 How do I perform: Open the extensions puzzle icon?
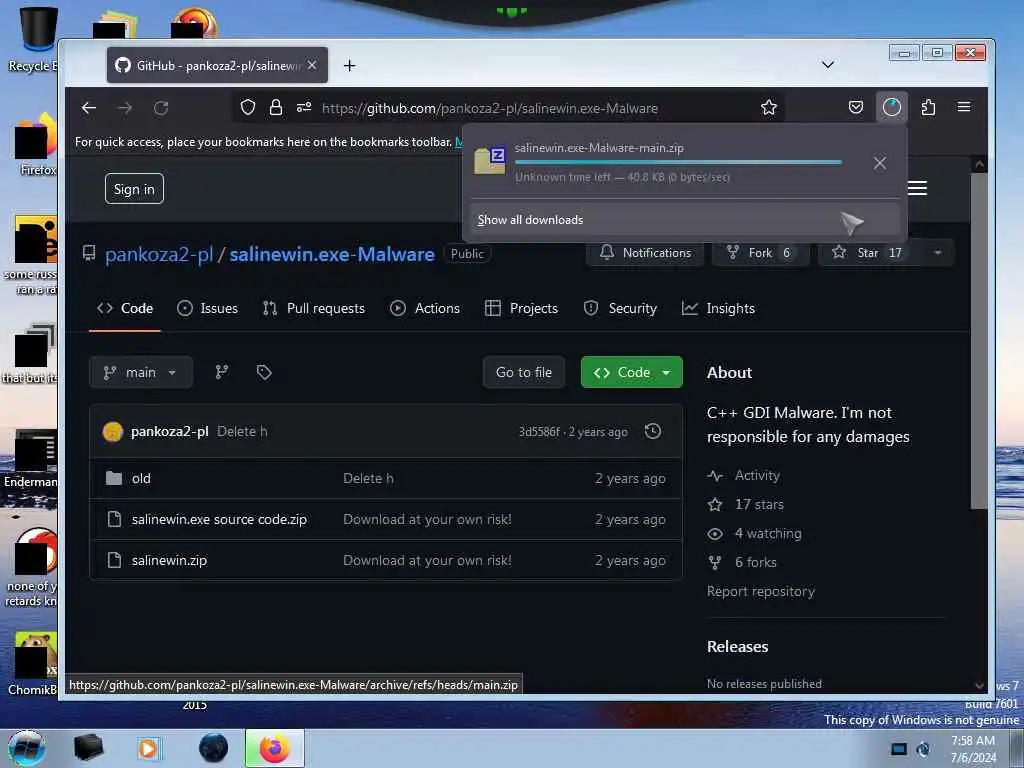click(x=928, y=108)
